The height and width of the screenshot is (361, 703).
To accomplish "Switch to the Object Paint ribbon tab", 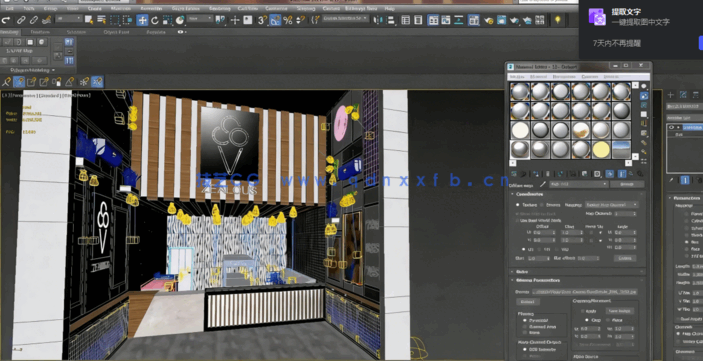I will [116, 32].
